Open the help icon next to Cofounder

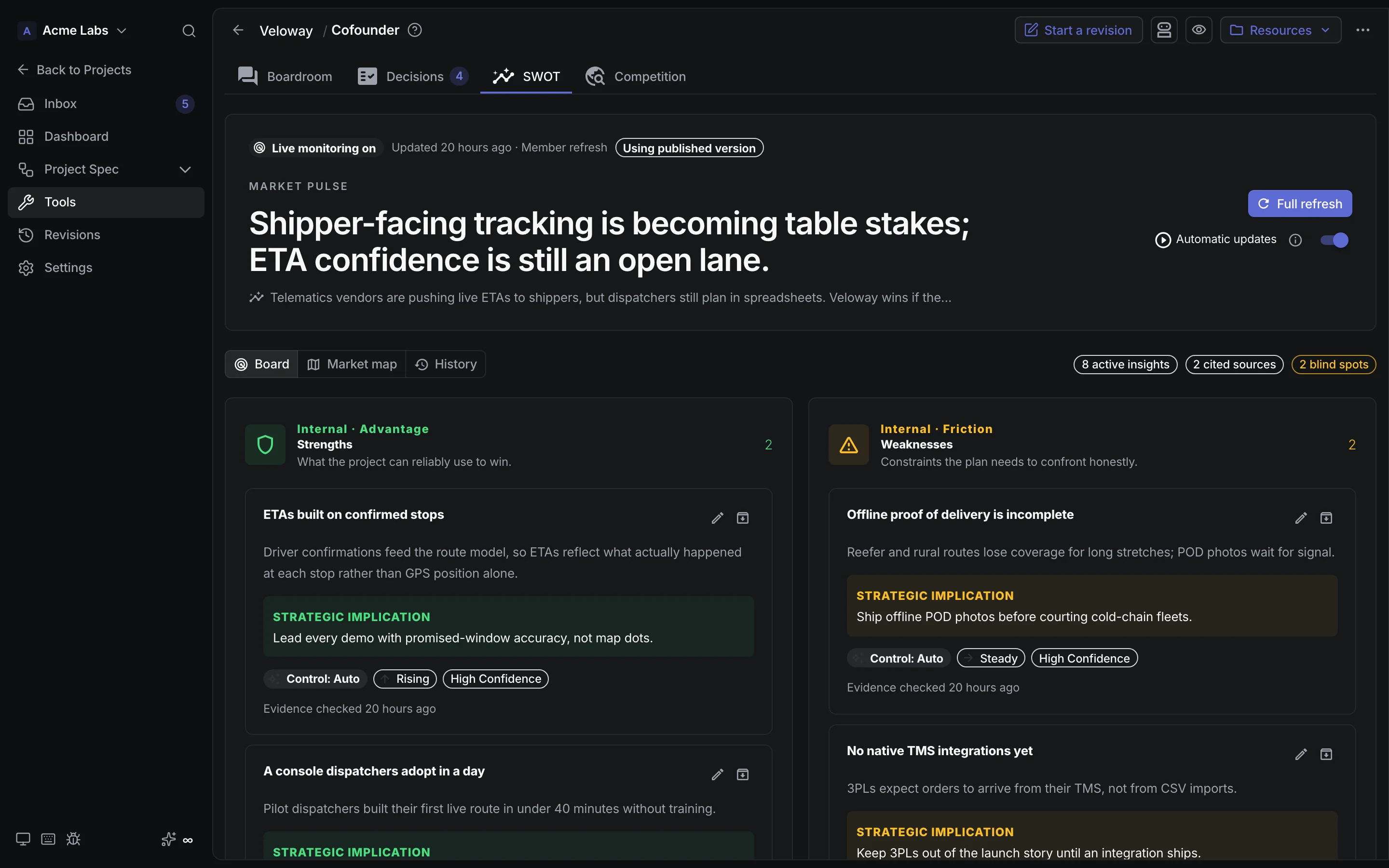pos(414,30)
